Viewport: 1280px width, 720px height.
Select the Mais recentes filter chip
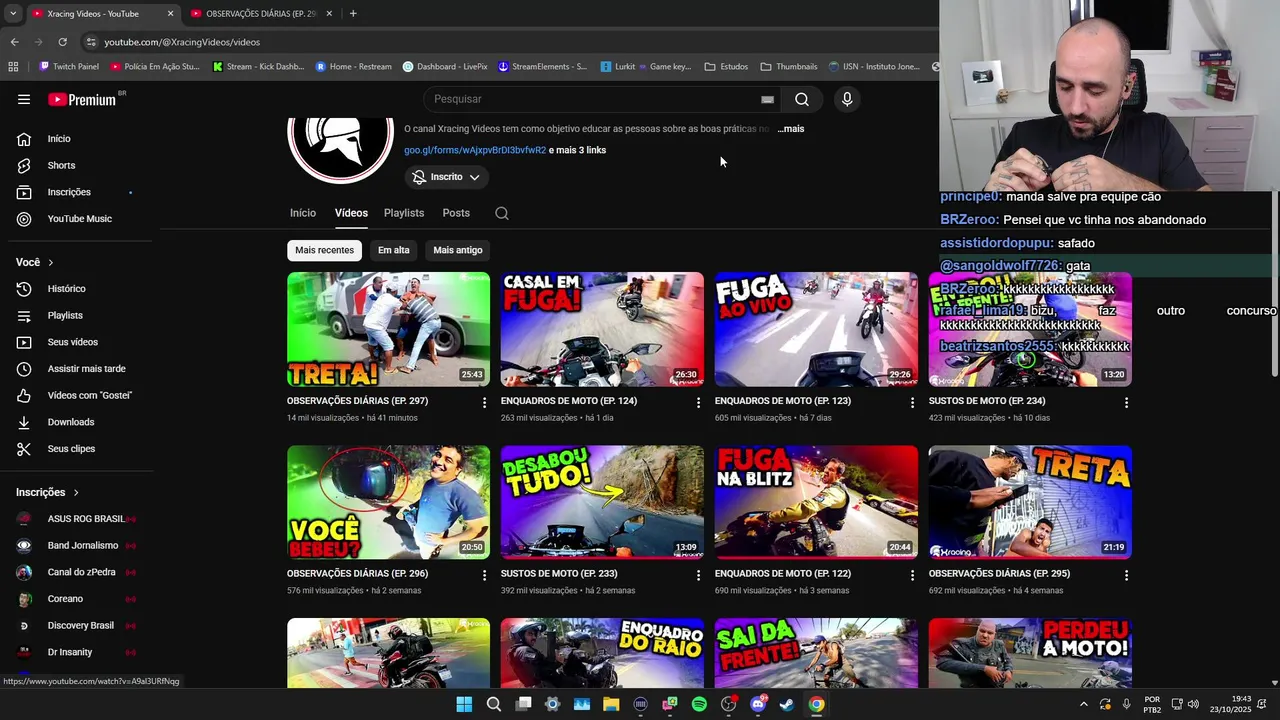coord(324,250)
